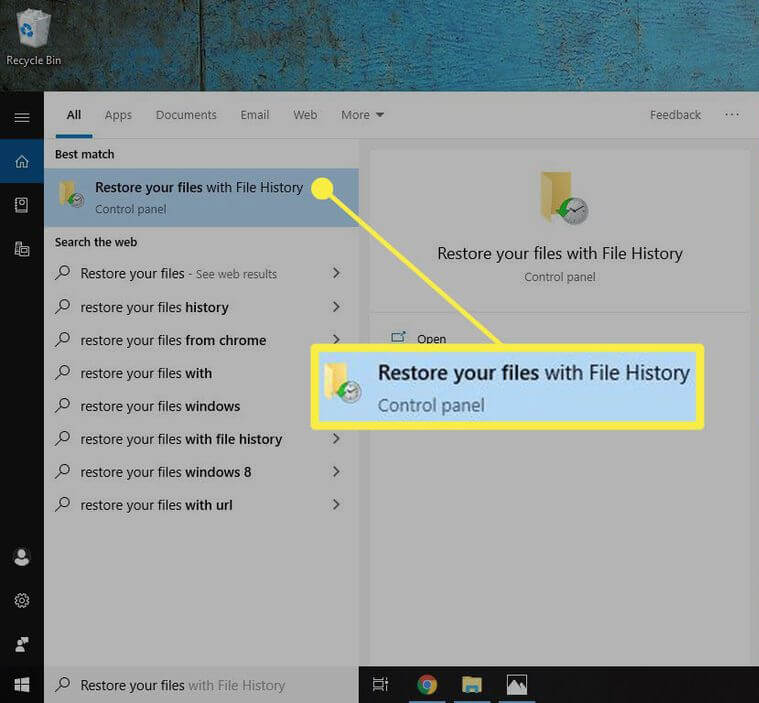Open the Task View taskbar icon

click(x=380, y=685)
